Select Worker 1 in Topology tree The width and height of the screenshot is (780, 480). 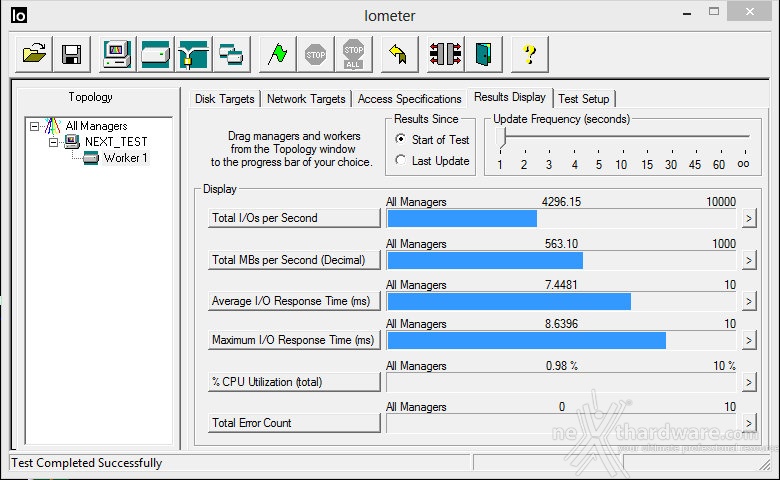click(x=125, y=158)
